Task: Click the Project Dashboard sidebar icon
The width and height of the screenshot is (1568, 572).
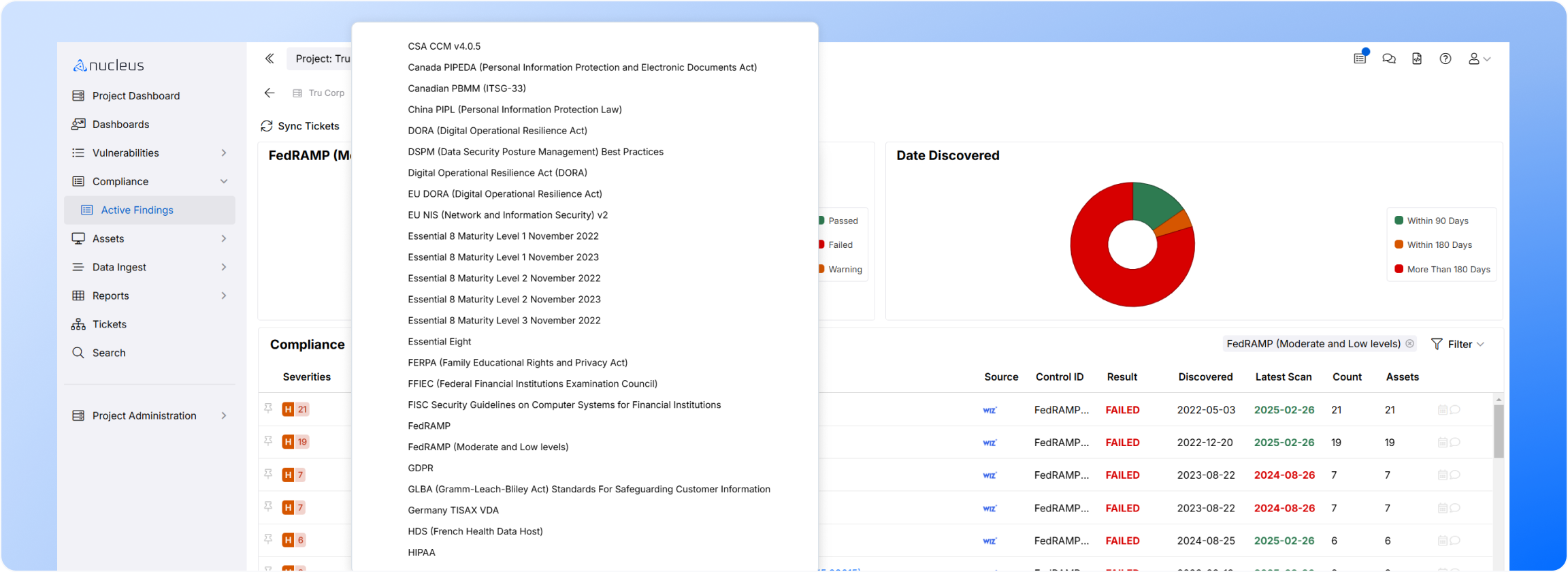Action: click(x=78, y=96)
